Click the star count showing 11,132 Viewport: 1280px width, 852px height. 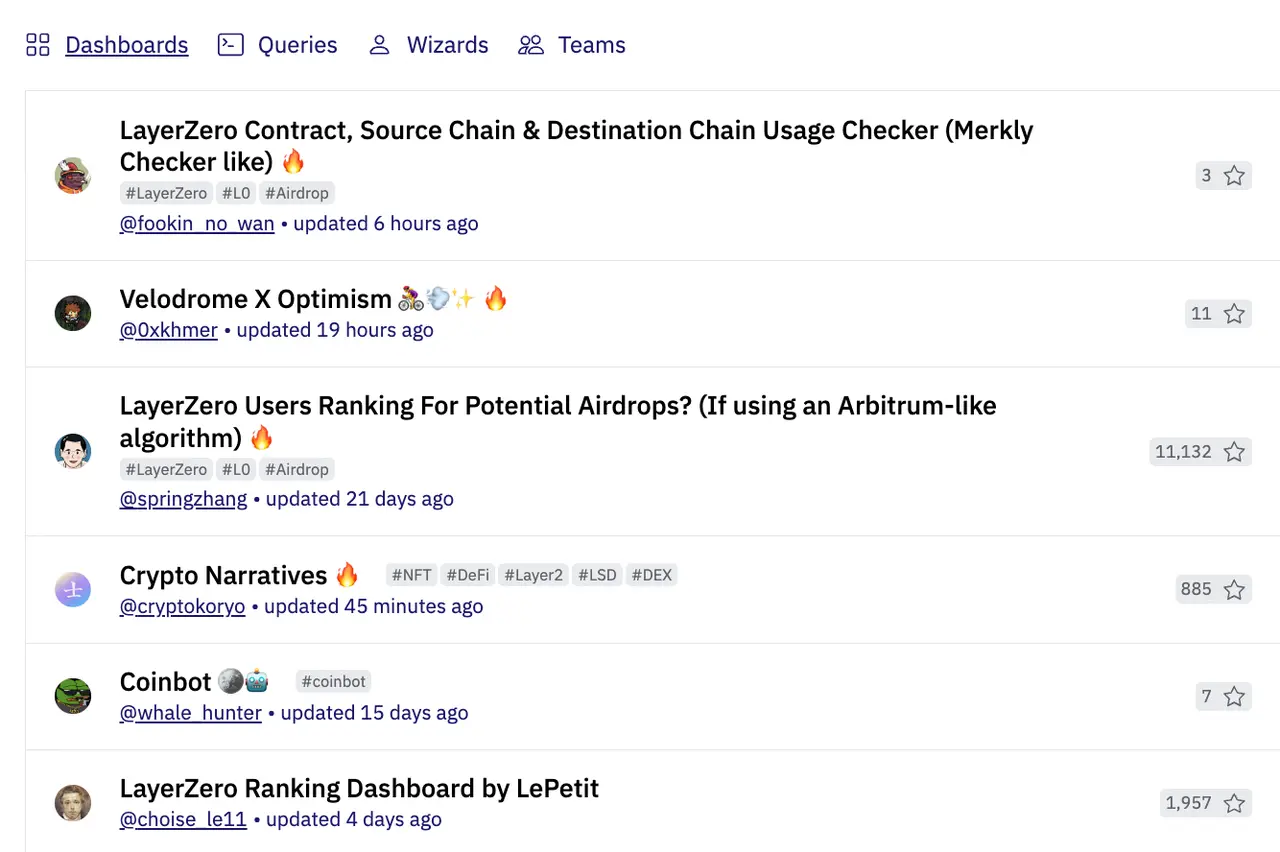tap(1183, 451)
